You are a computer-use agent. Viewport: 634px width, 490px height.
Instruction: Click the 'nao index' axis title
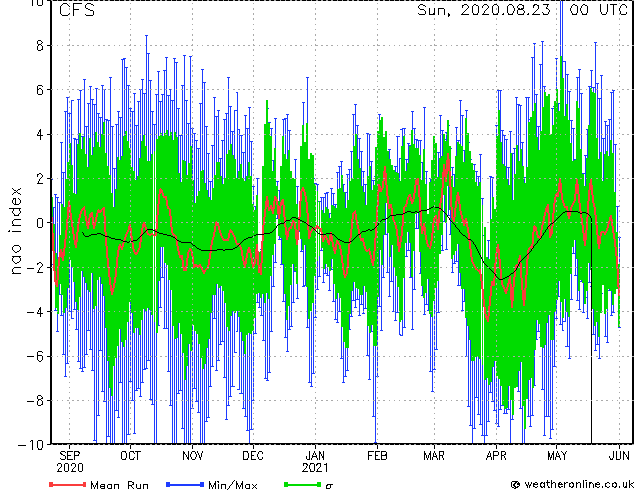point(15,230)
